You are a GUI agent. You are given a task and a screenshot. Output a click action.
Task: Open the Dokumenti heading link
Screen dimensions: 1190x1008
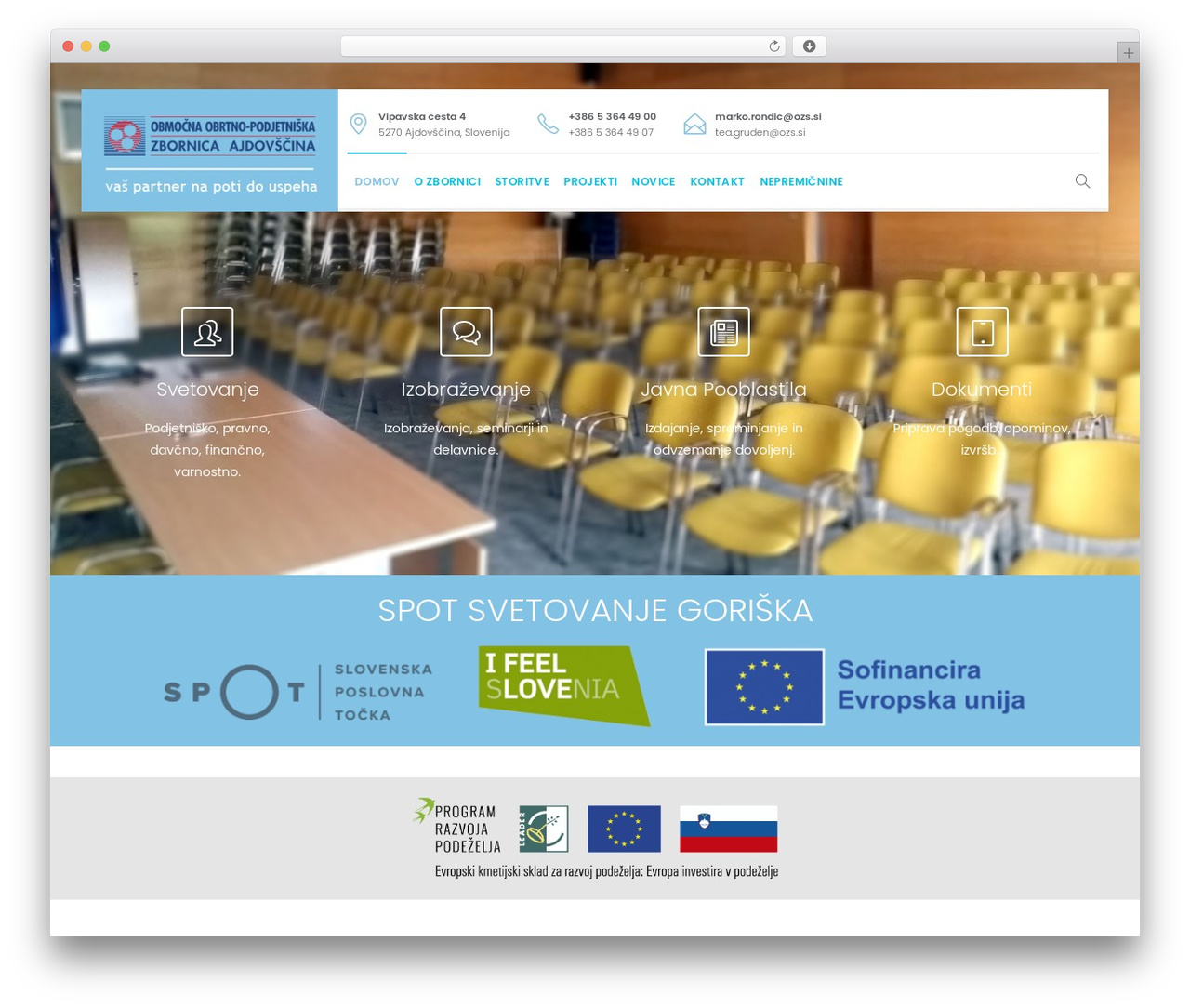pyautogui.click(x=982, y=390)
